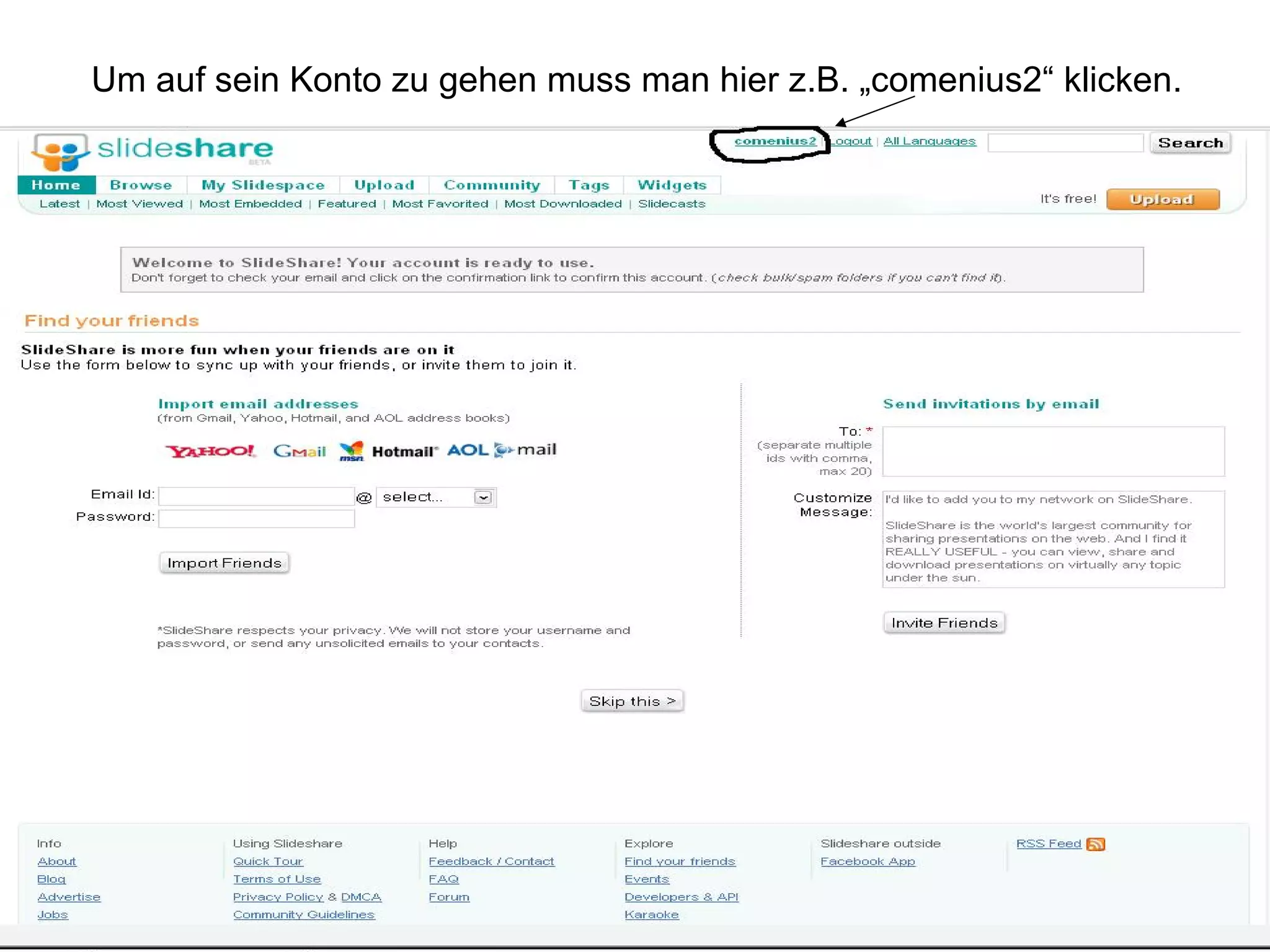Screen dimensions: 1270x952
Task: Open Most Embedded list
Action: click(x=251, y=204)
